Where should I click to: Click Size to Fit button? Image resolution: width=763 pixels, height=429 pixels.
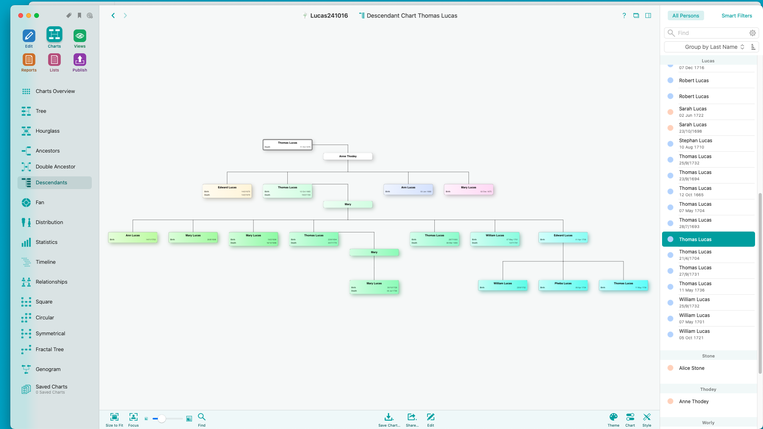tap(114, 419)
